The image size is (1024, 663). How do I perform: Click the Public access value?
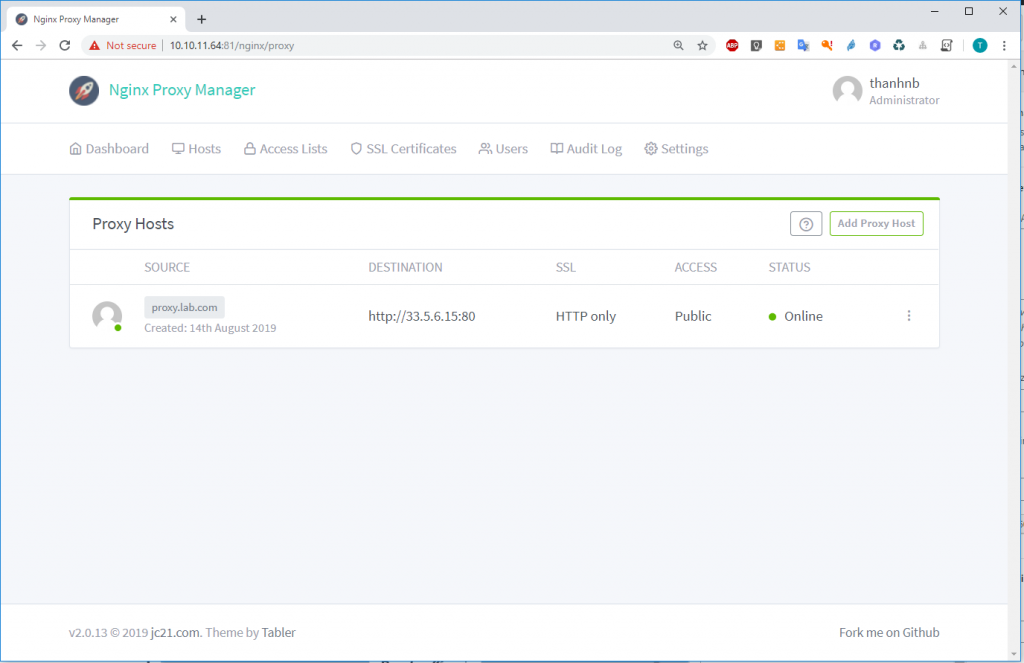pyautogui.click(x=692, y=316)
